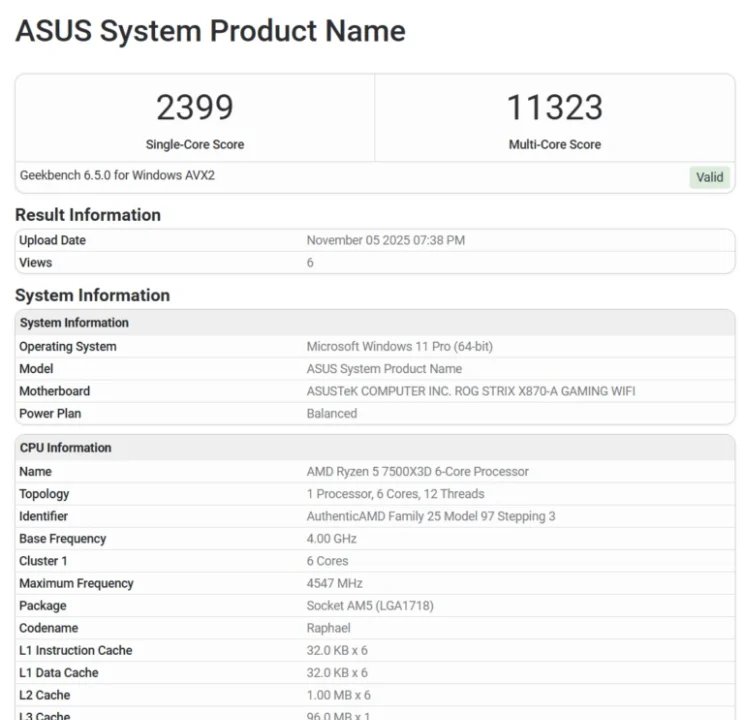Viewport: 744px width, 720px height.
Task: Select the Views count 6
Action: pos(310,262)
